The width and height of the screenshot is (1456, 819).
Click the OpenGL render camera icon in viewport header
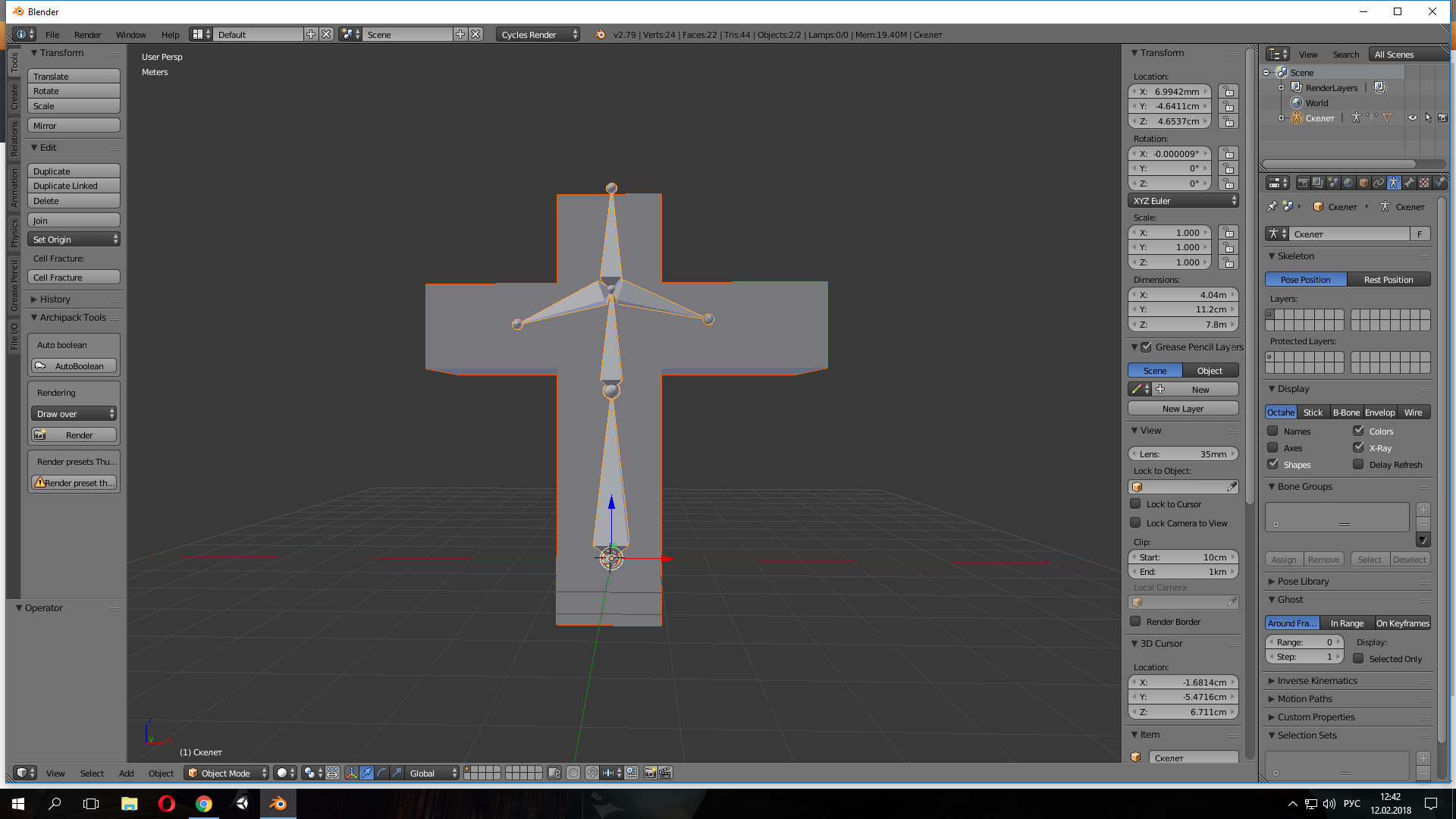pyautogui.click(x=650, y=773)
